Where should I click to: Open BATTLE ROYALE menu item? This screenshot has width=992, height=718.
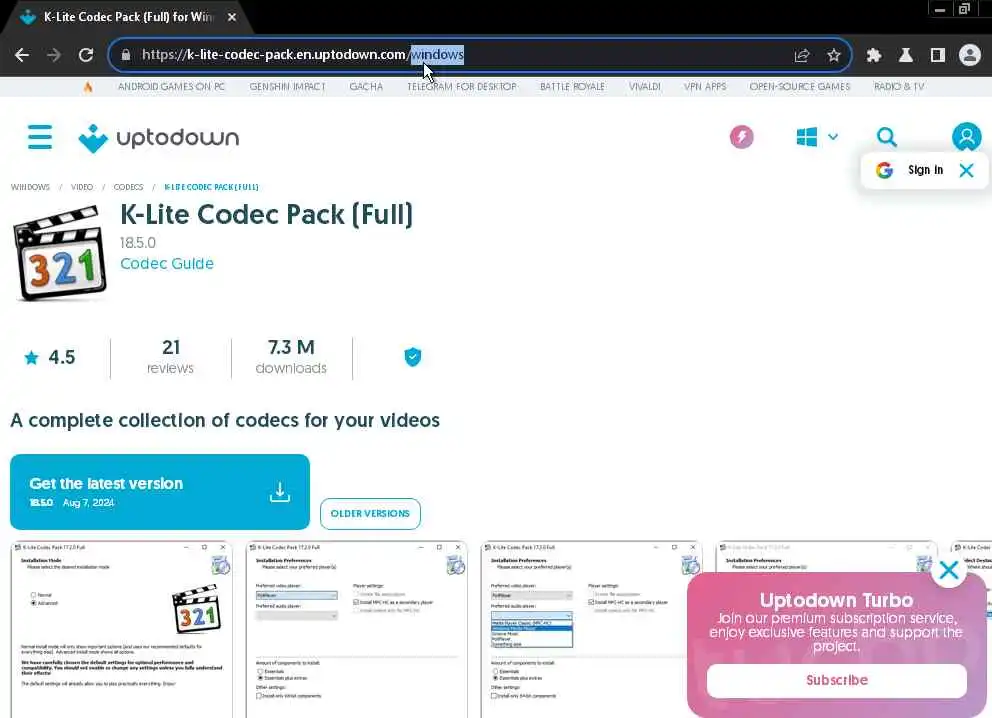(x=573, y=87)
